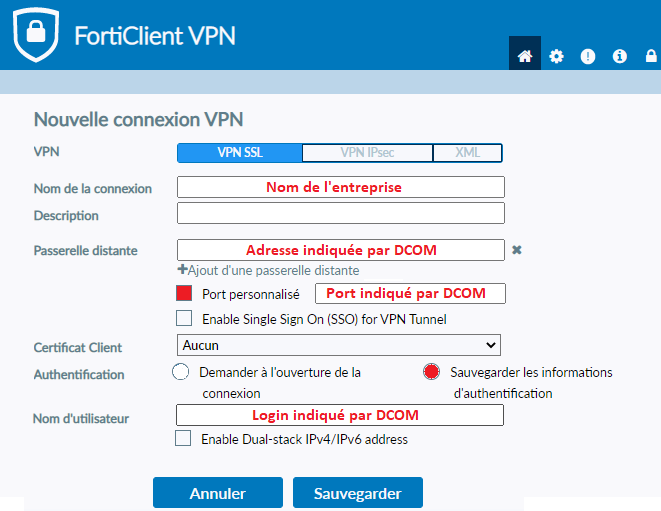
Task: Click the padlock icon in header
Action: click(651, 56)
